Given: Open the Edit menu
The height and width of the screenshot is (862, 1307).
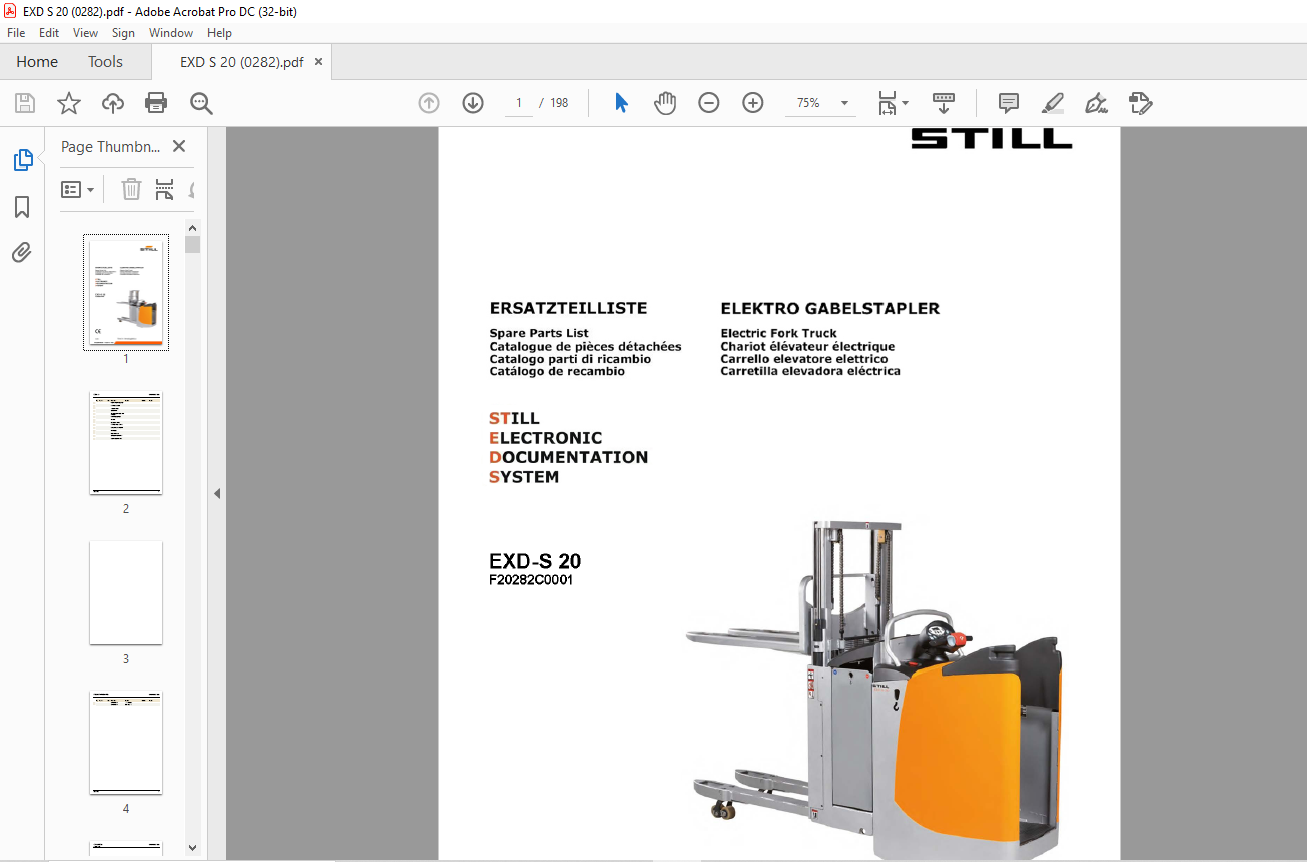Looking at the screenshot, I should [x=49, y=33].
